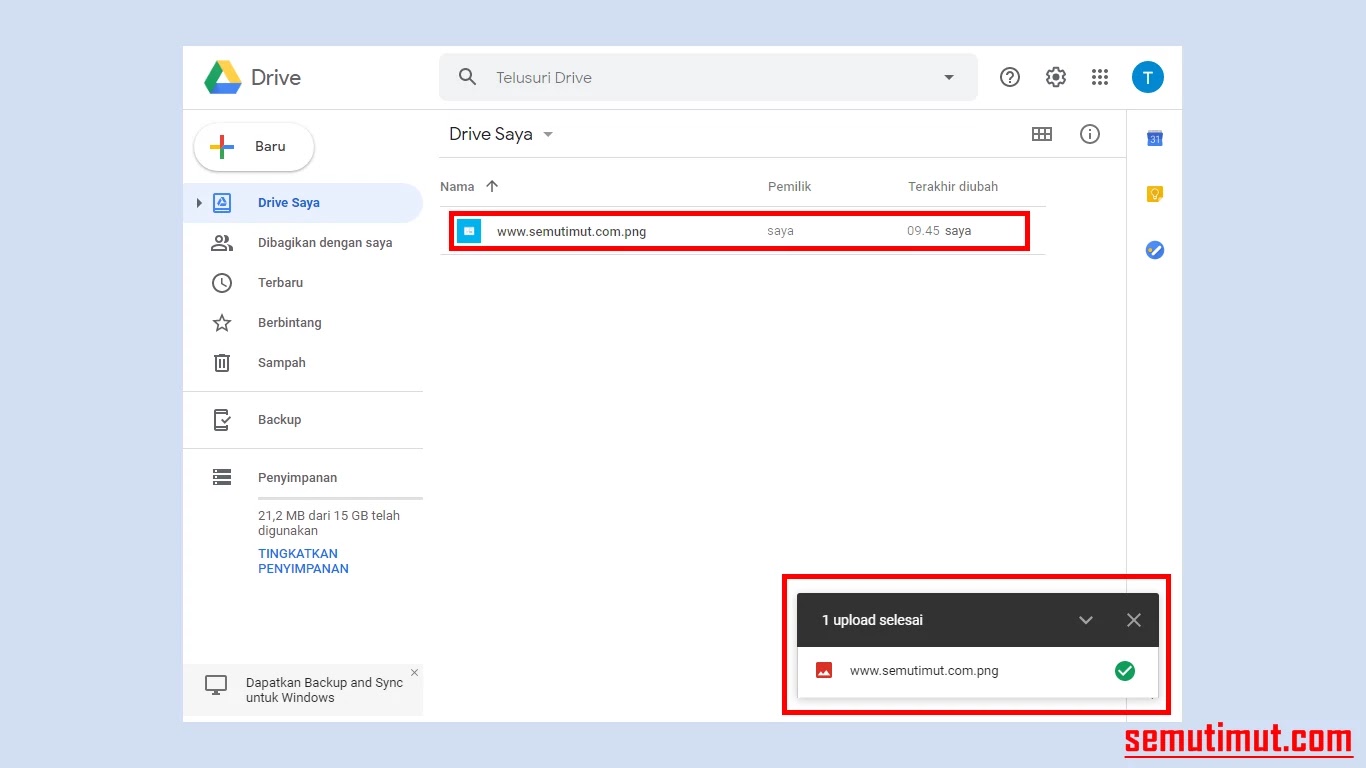This screenshot has width=1366, height=768.
Task: Show details info icon
Action: (x=1090, y=134)
